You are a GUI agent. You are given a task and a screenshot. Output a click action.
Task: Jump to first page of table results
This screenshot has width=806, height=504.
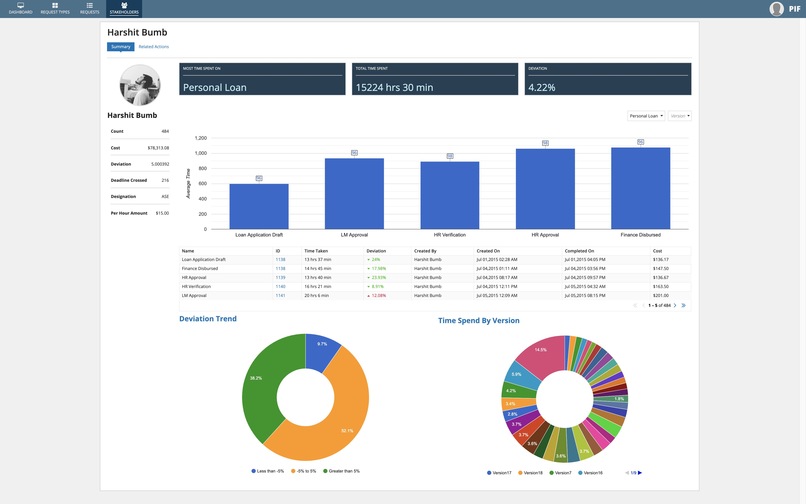(x=635, y=305)
